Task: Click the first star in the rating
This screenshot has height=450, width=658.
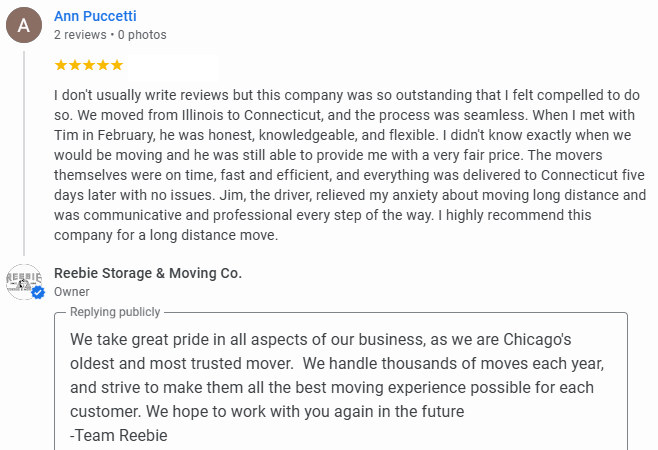Action: [x=61, y=65]
